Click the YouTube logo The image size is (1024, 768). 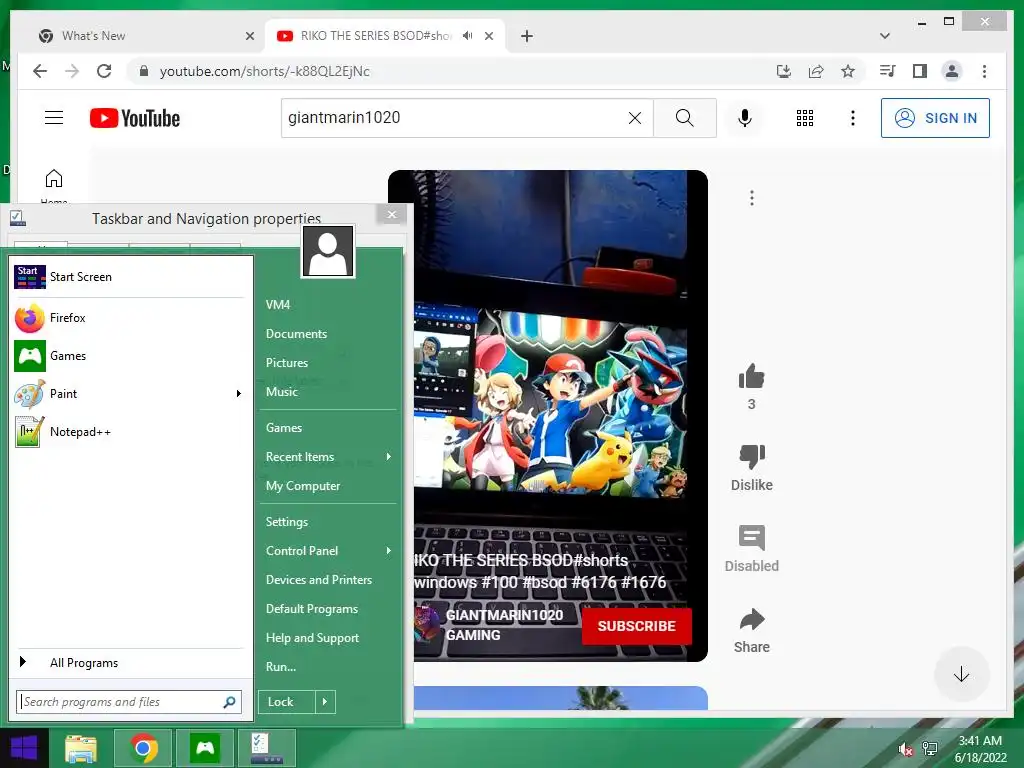pyautogui.click(x=135, y=118)
